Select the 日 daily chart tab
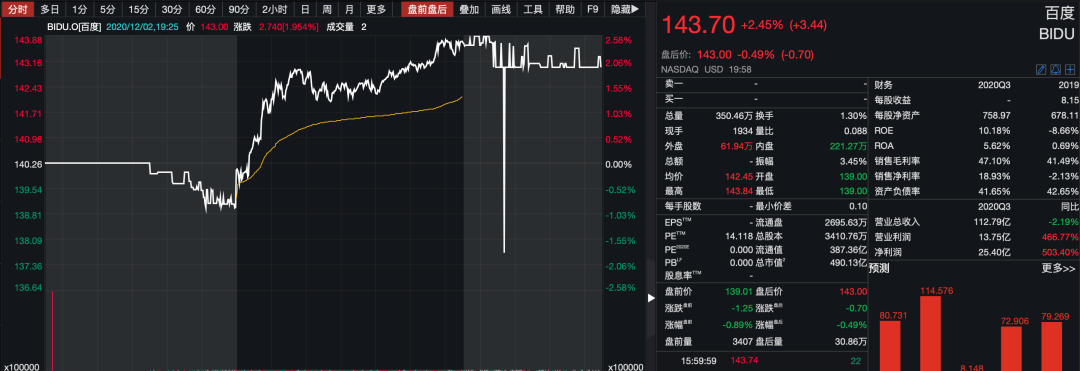The image size is (1080, 371). [305, 10]
